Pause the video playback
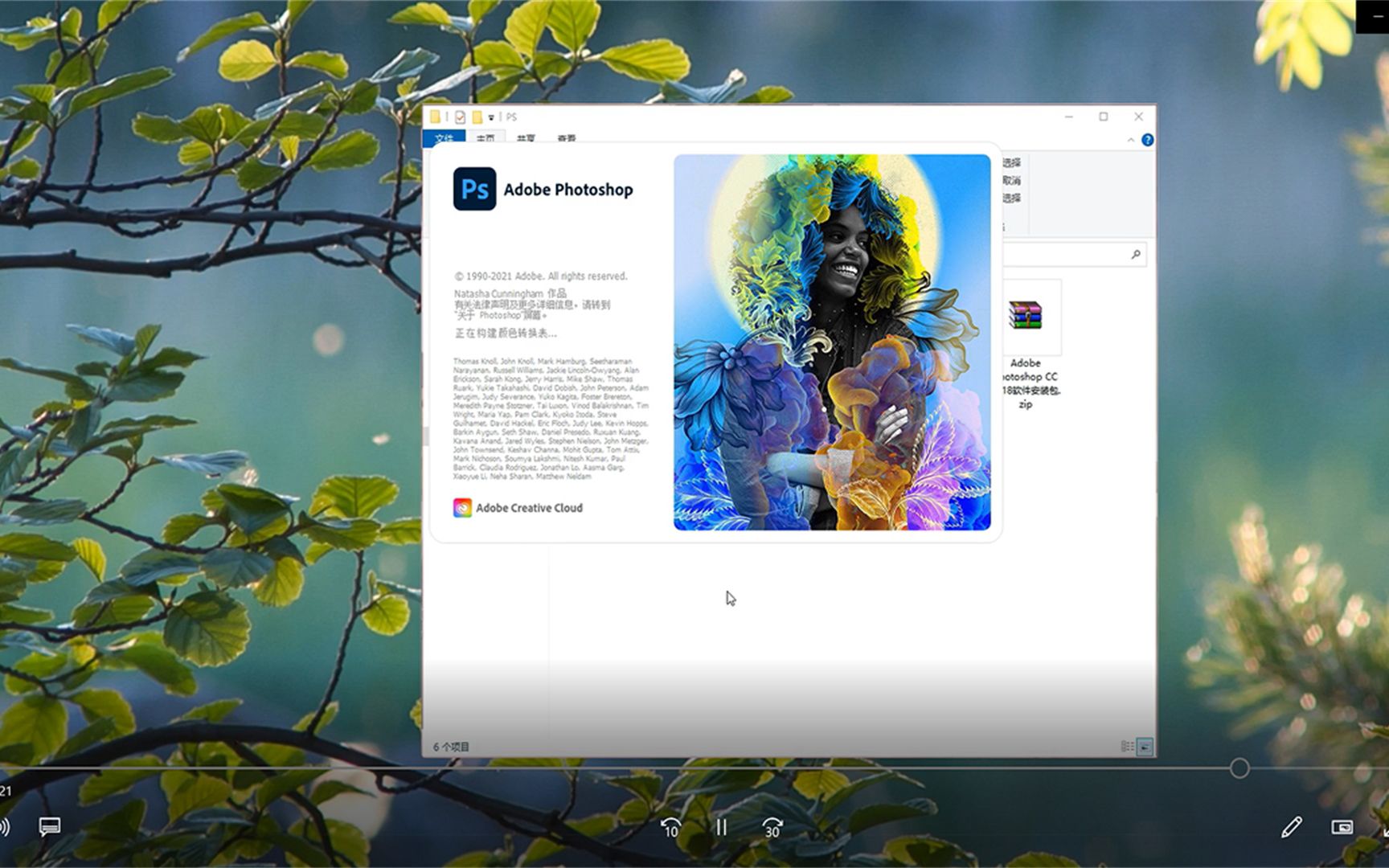The height and width of the screenshot is (868, 1389). point(721,827)
